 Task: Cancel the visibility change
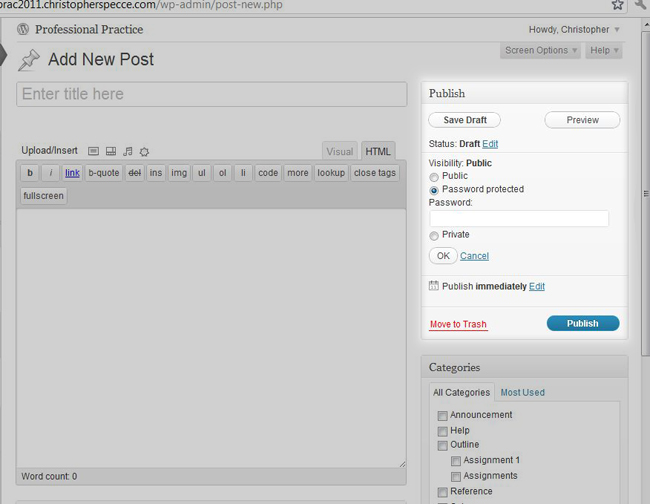(x=474, y=256)
